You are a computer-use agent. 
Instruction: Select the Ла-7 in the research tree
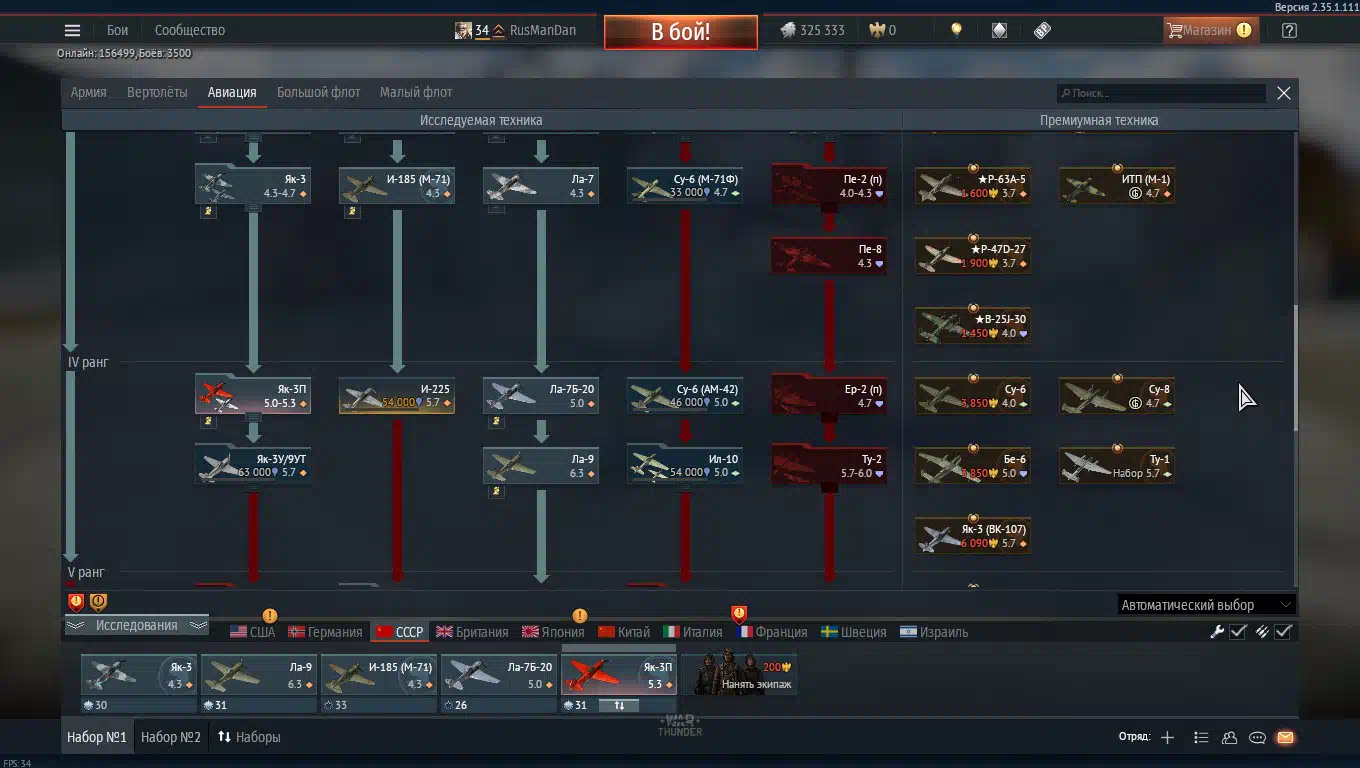(541, 186)
